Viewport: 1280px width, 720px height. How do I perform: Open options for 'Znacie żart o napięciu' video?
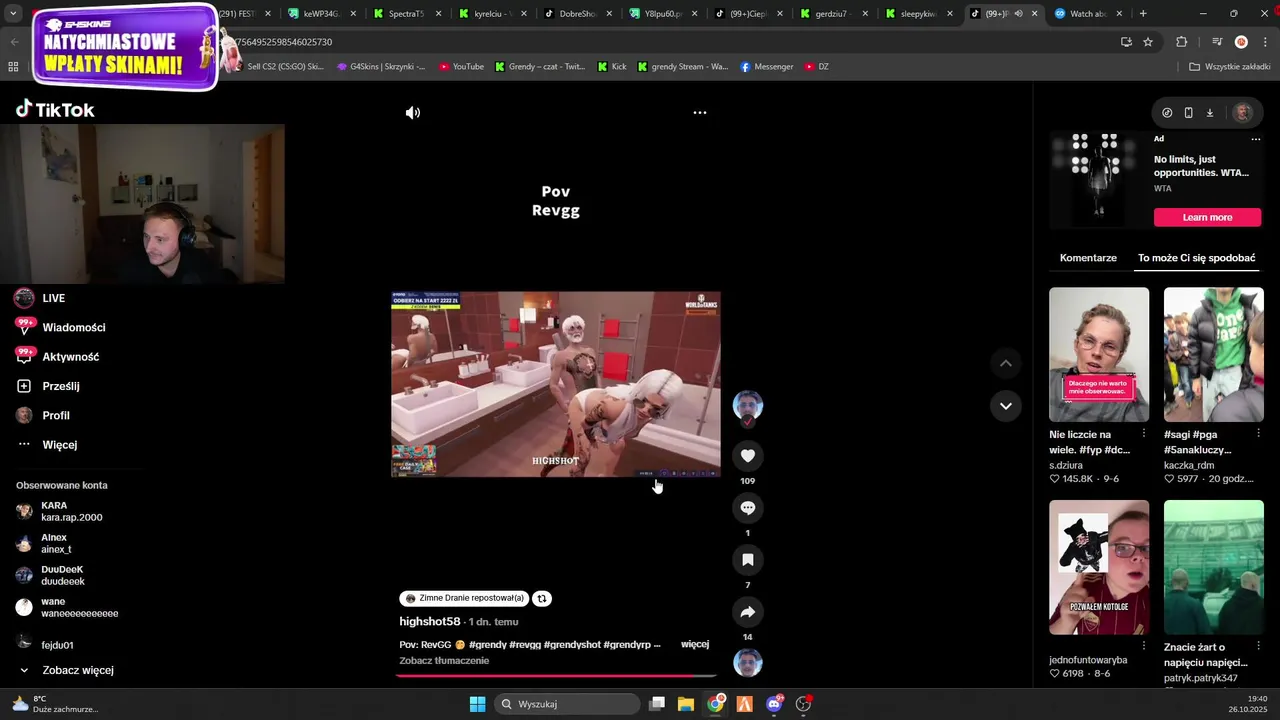(x=1258, y=647)
